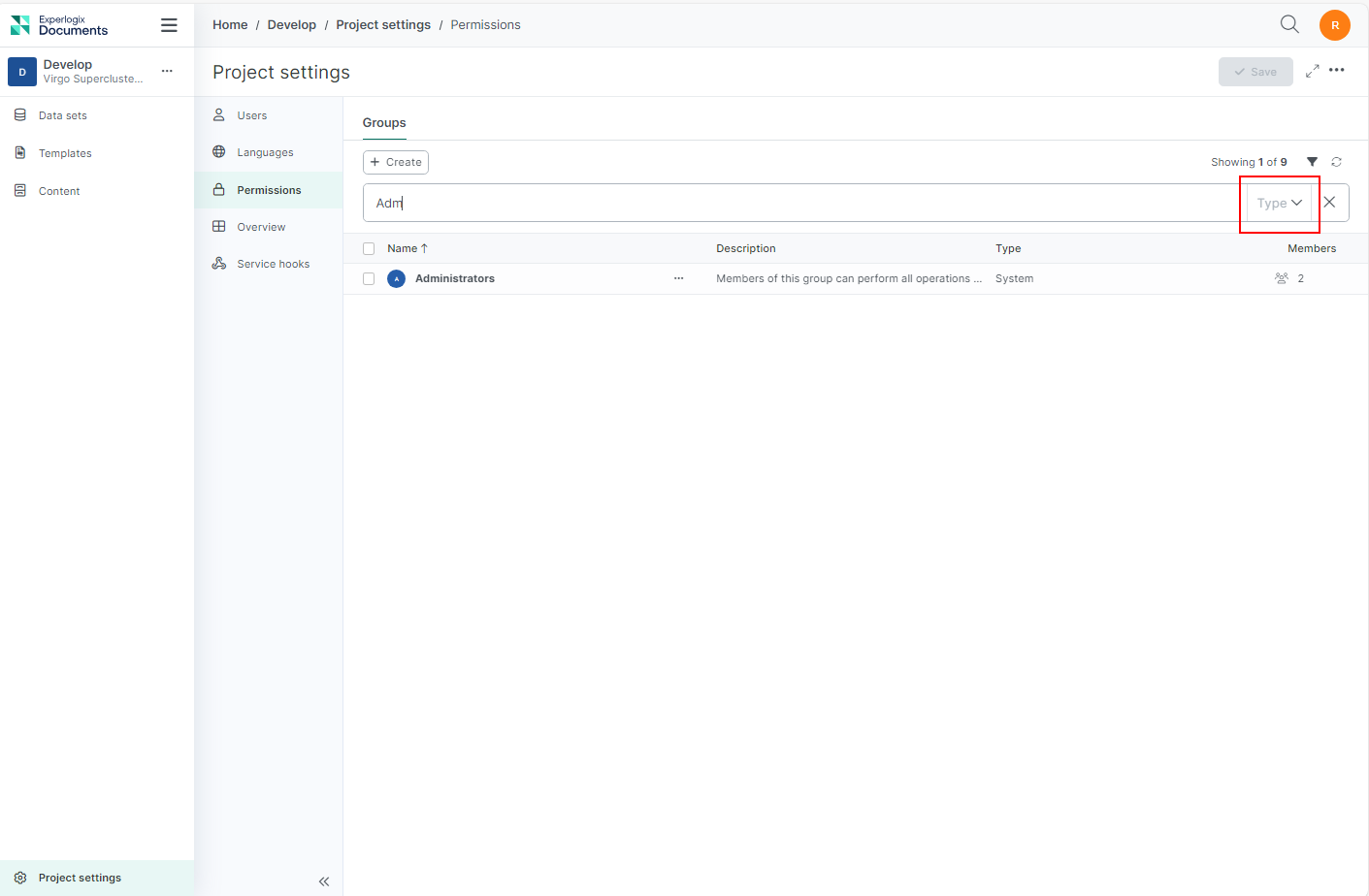Screen dimensions: 1369x896
Task: Open the page more options ellipsis
Action: click(1337, 70)
